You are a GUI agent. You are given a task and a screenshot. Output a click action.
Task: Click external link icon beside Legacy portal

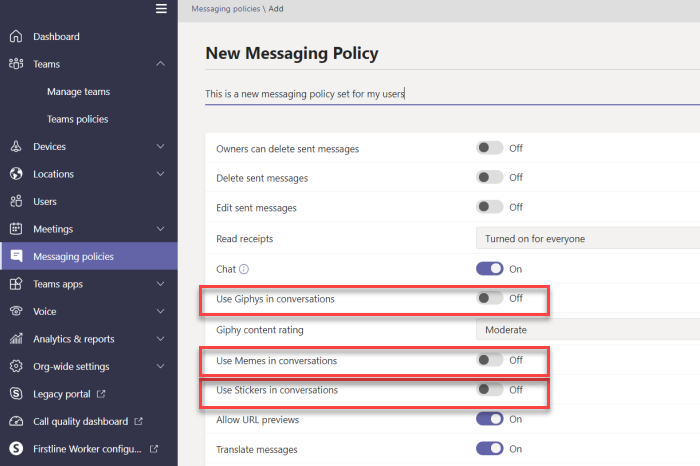pos(101,394)
